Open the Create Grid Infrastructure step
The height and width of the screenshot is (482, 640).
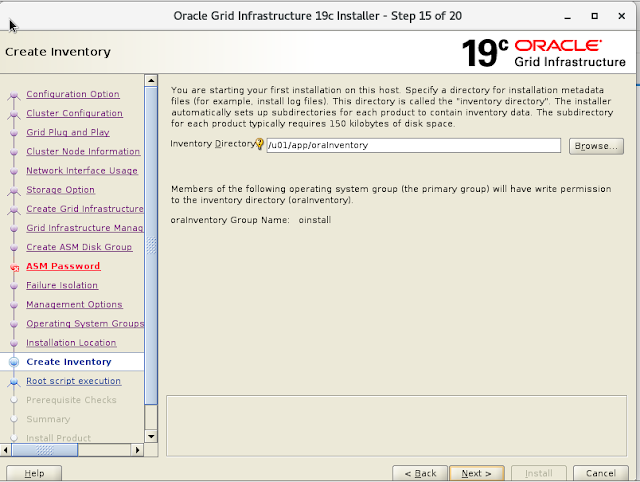85,209
